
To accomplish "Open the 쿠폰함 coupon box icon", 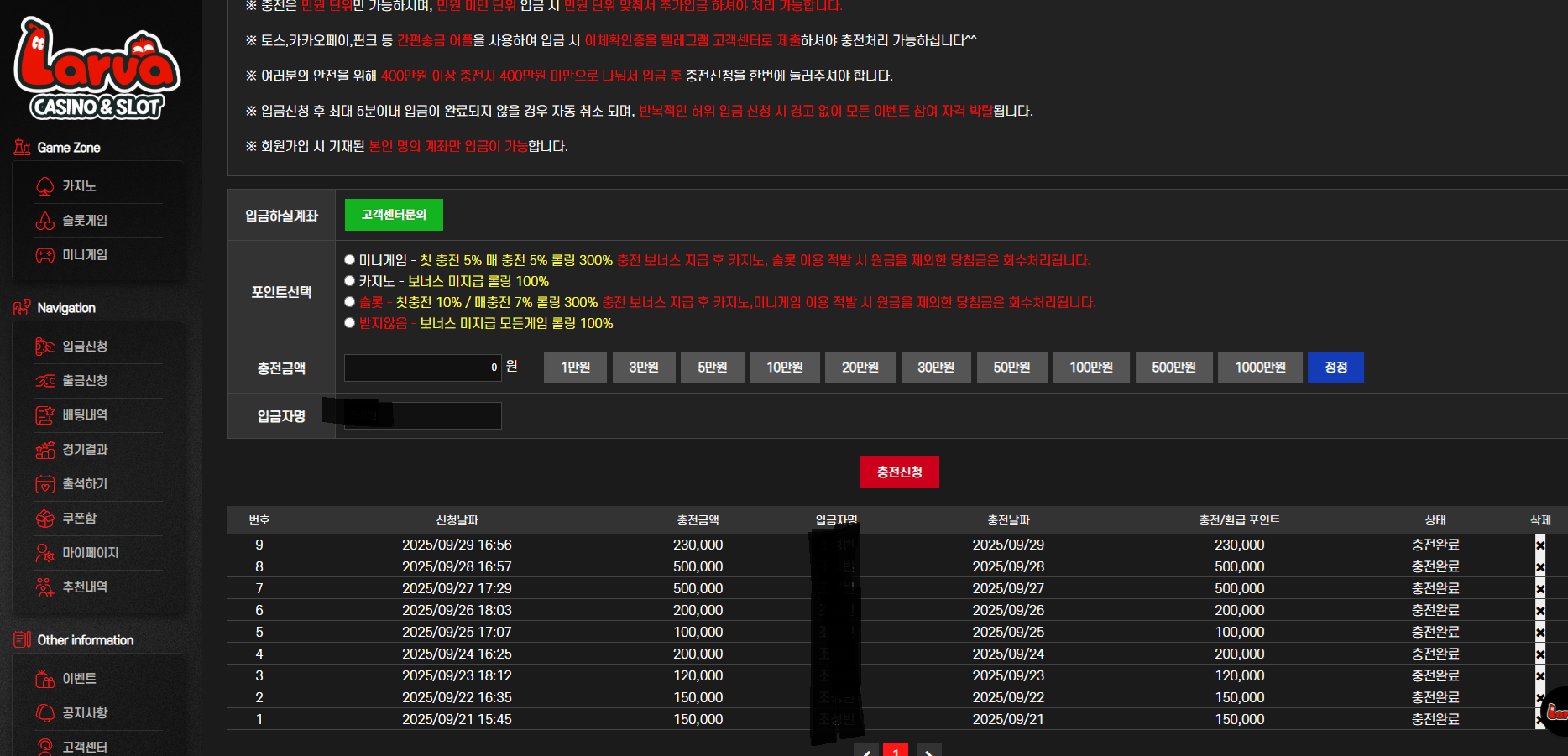I will click(x=45, y=519).
